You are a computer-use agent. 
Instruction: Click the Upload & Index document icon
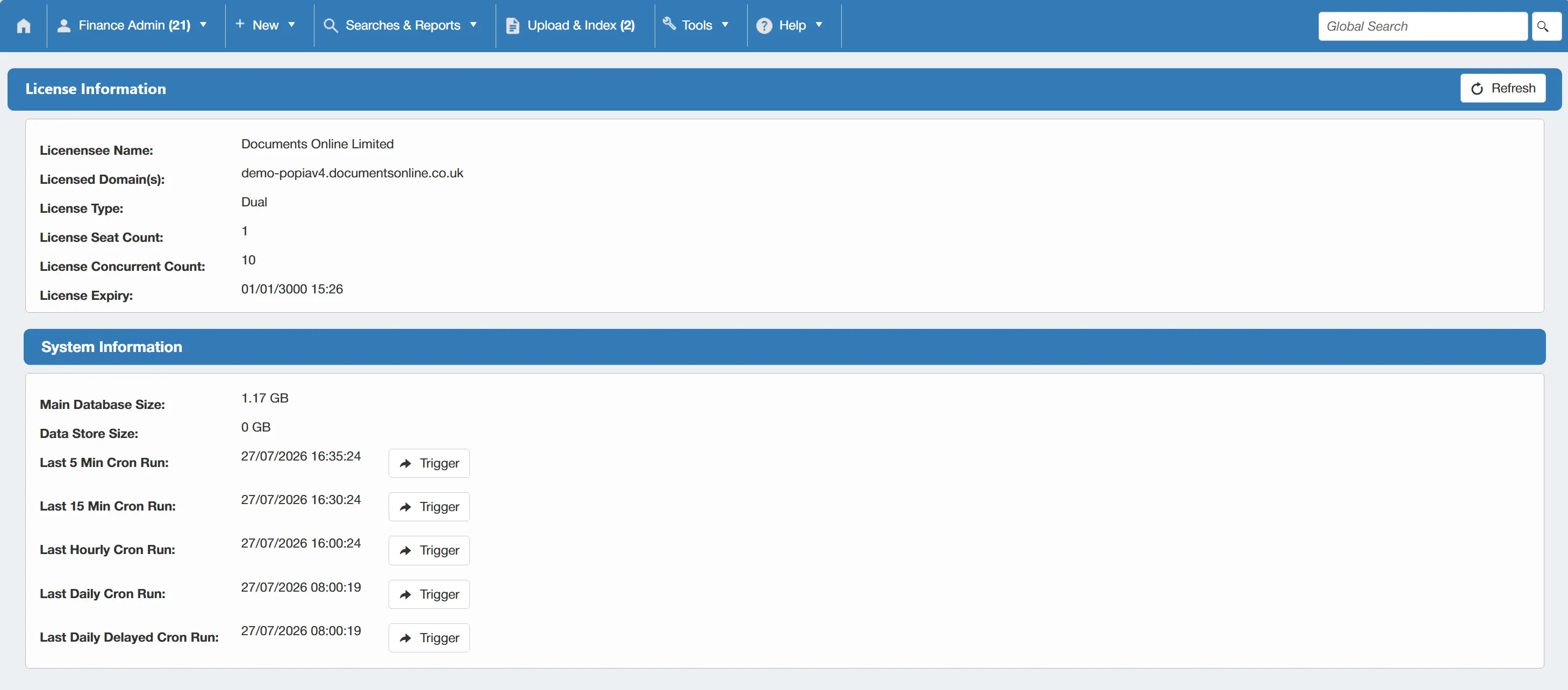(512, 26)
